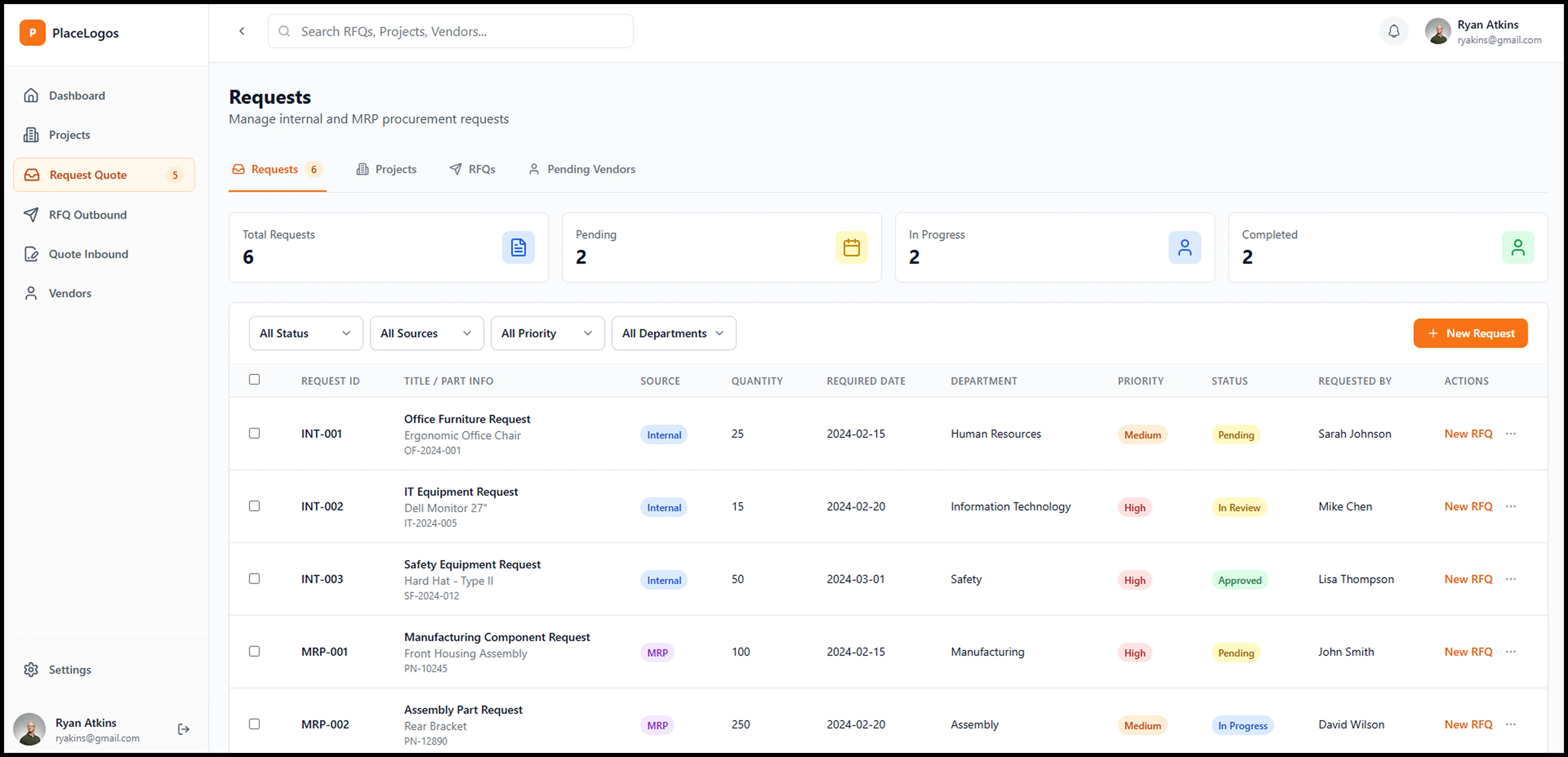Collapse sidebar with back chevron icon

pos(242,31)
